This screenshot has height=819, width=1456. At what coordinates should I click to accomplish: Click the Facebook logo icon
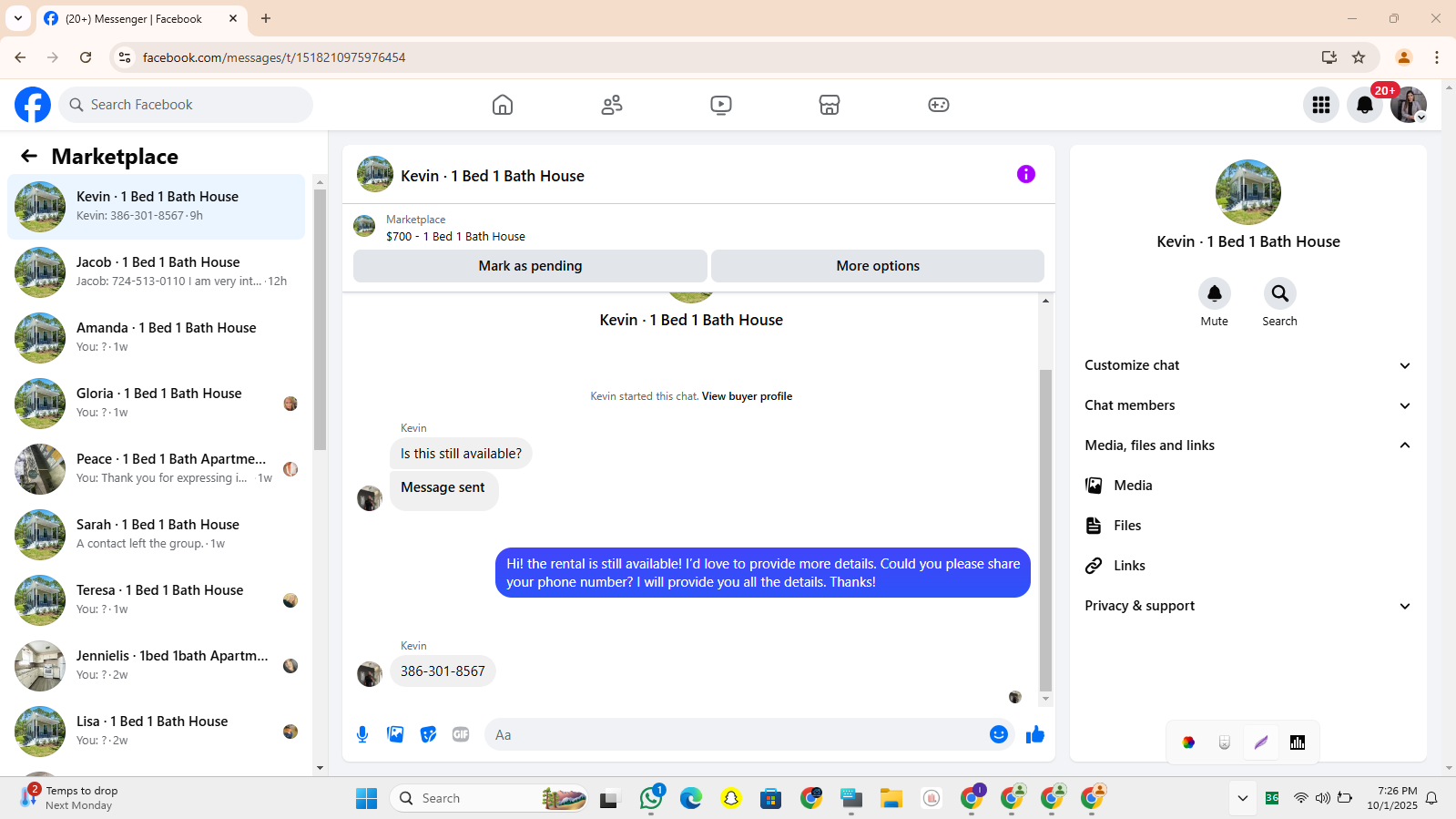pos(33,105)
